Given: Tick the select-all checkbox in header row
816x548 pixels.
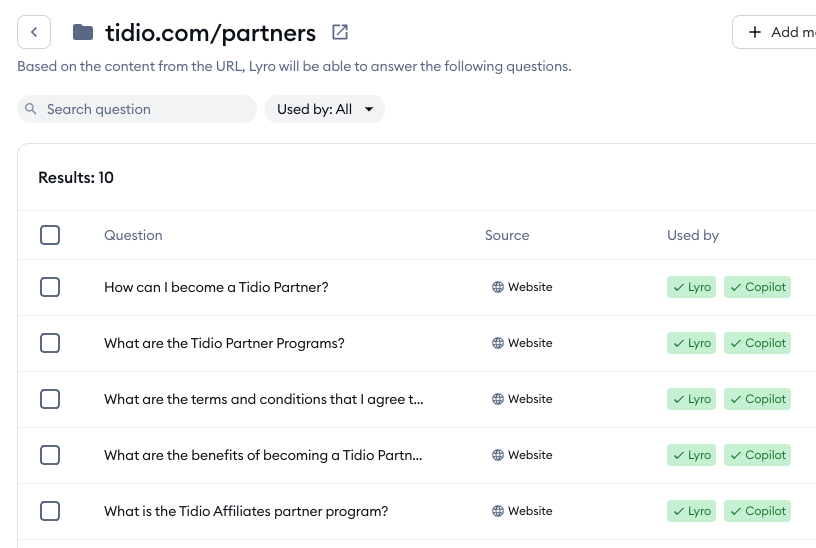Looking at the screenshot, I should (50, 235).
